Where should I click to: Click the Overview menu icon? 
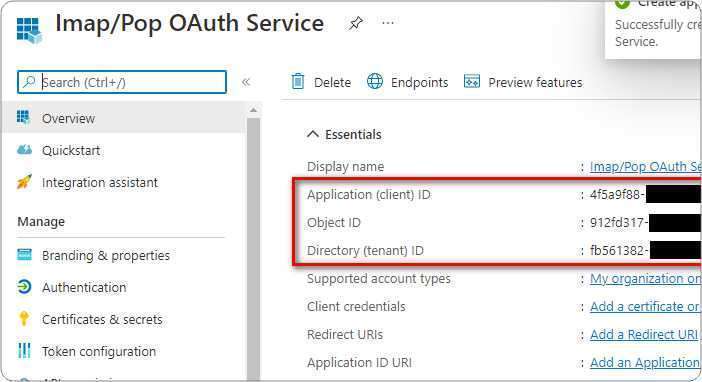pos(23,118)
